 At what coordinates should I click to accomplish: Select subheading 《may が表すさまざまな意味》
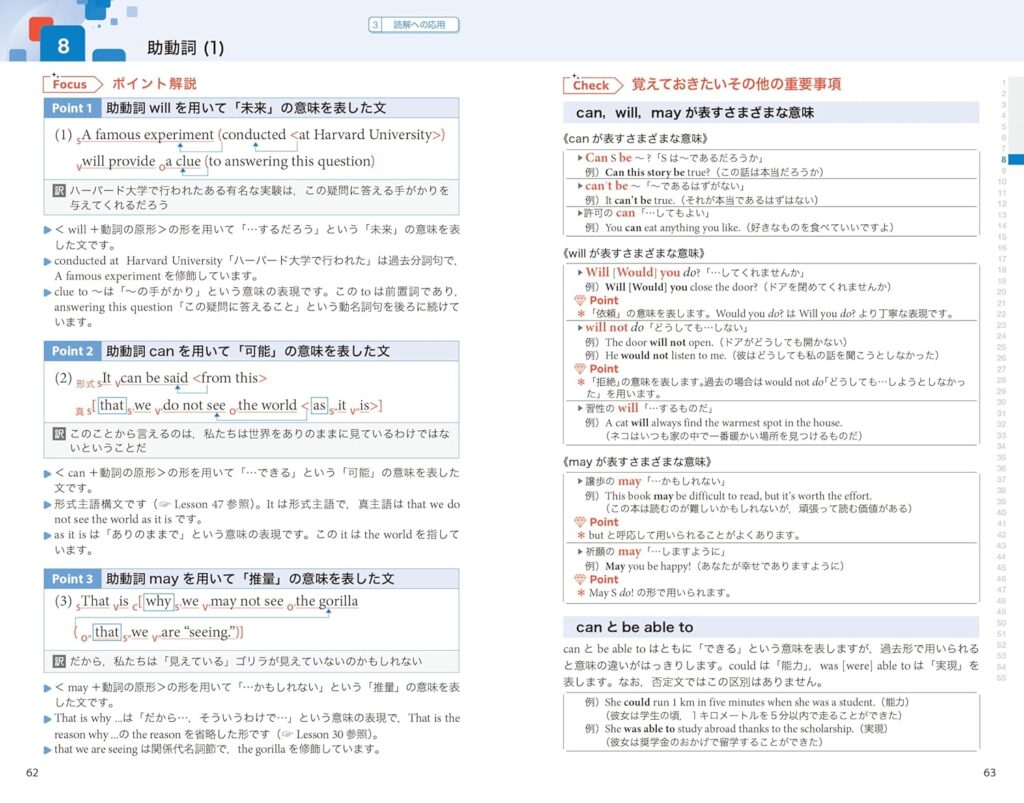pyautogui.click(x=637, y=462)
